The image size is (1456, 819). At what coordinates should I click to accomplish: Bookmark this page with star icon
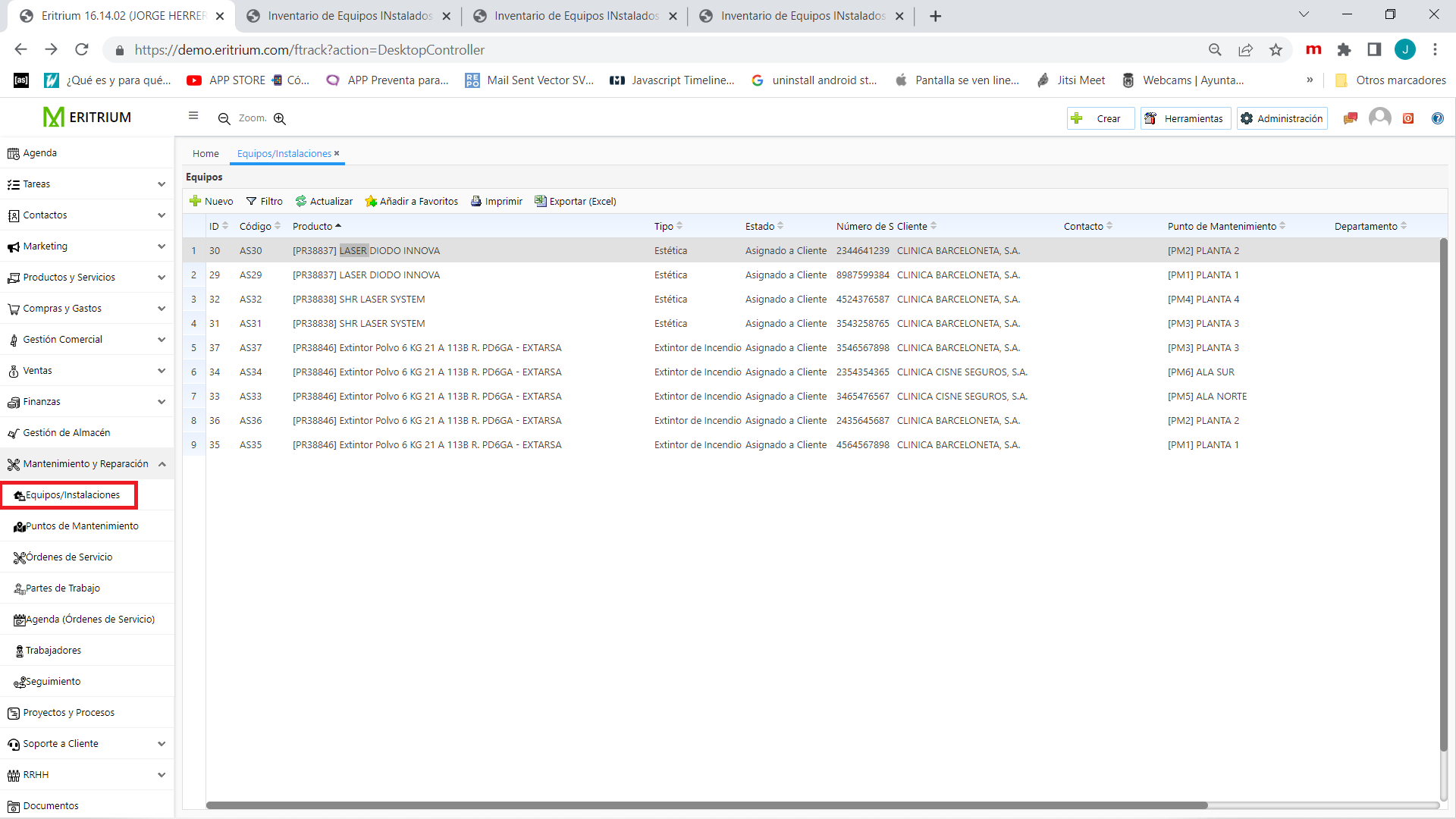coord(1276,49)
